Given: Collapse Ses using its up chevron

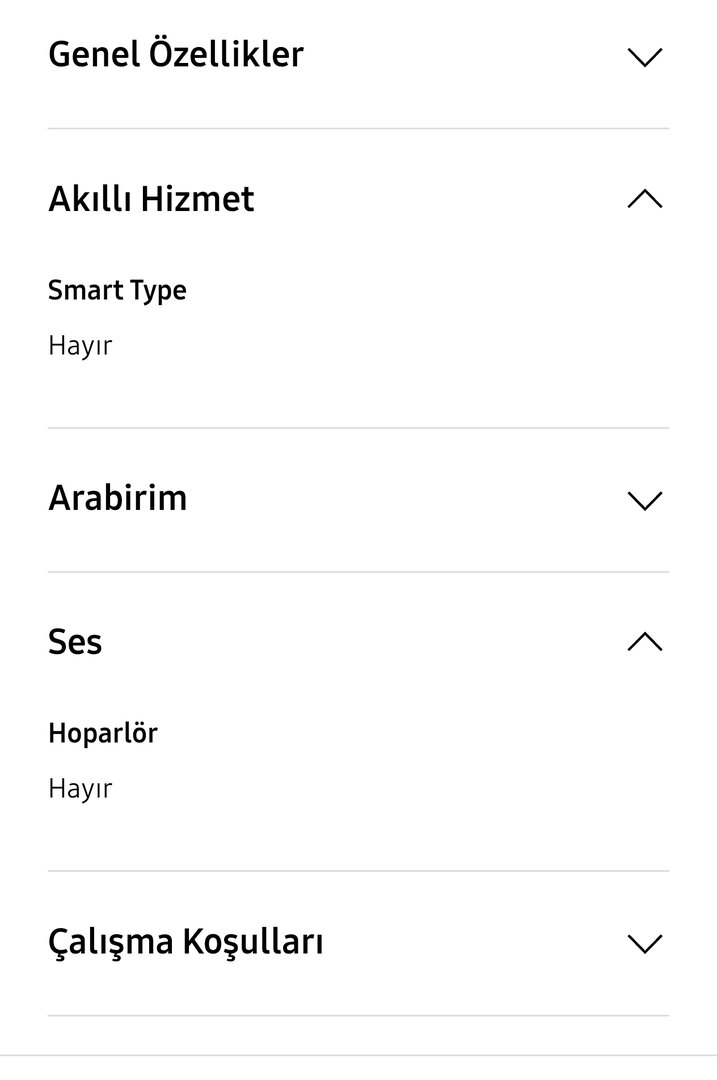Looking at the screenshot, I should point(645,642).
